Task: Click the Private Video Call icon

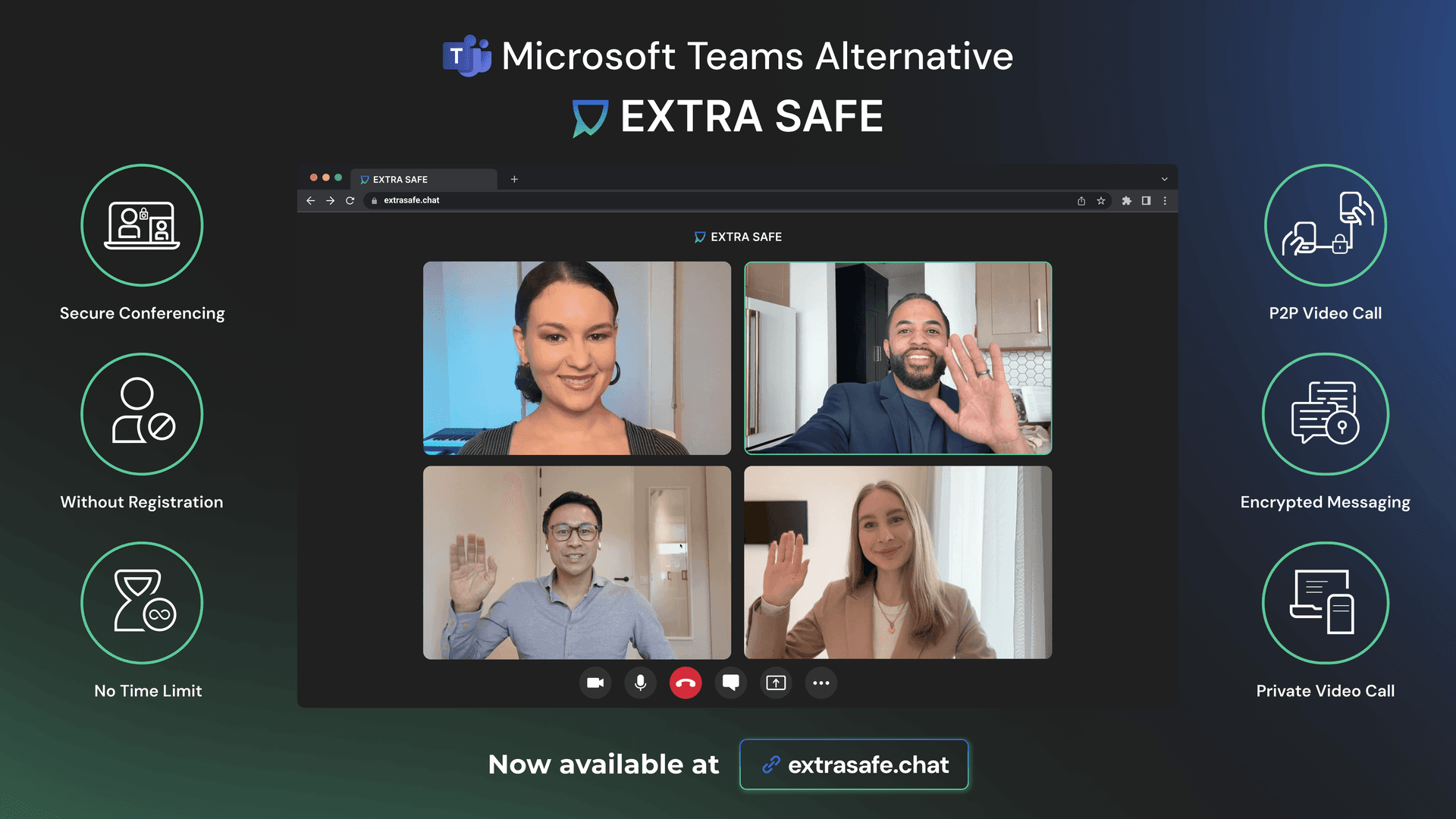Action: [x=1326, y=603]
